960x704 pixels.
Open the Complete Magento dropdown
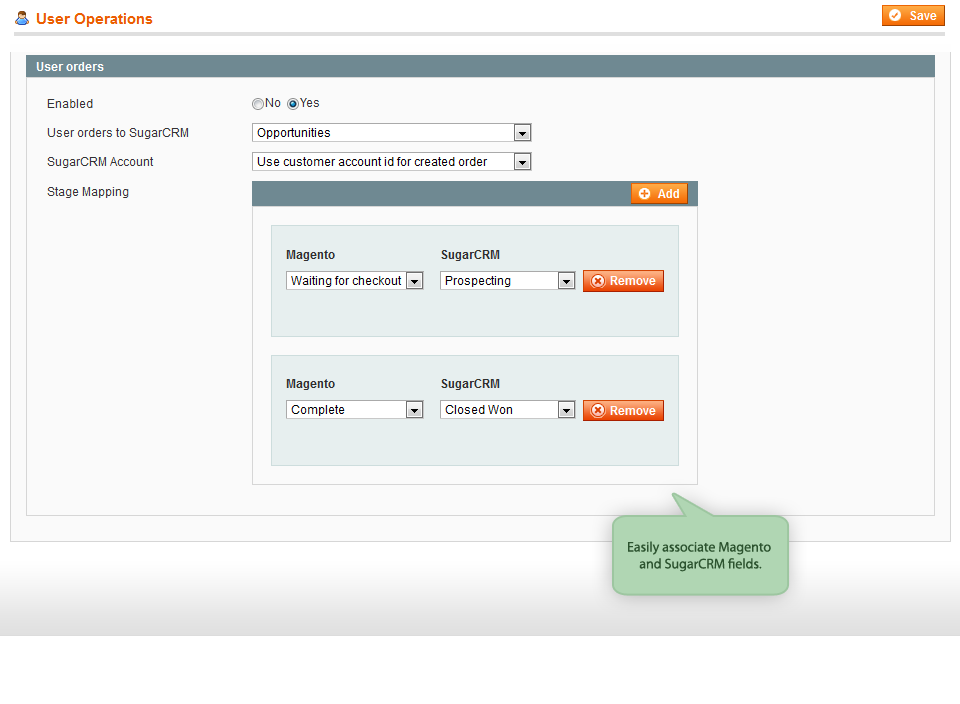click(x=354, y=410)
